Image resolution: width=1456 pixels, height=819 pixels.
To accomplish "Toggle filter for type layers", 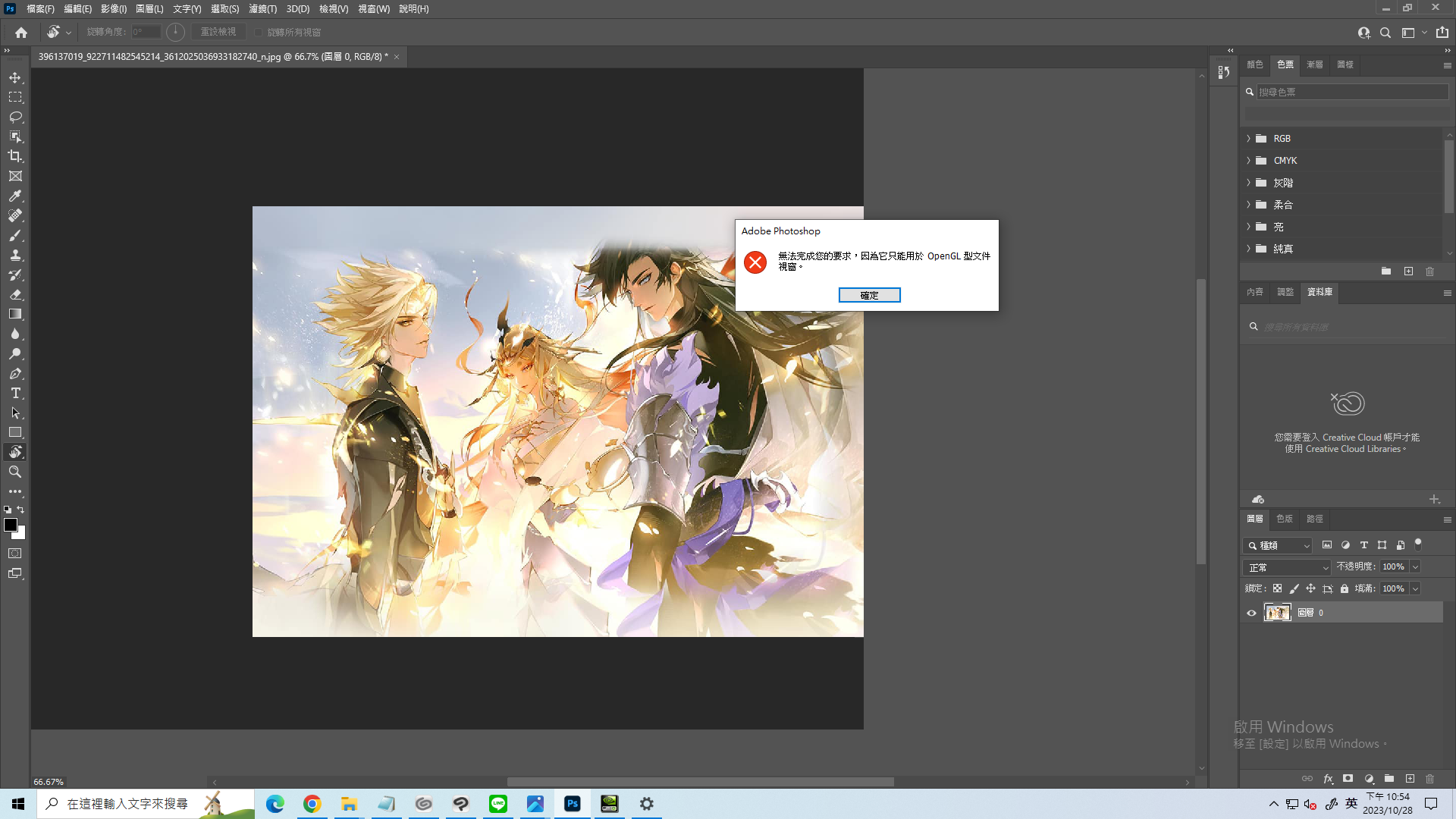I will coord(1364,545).
